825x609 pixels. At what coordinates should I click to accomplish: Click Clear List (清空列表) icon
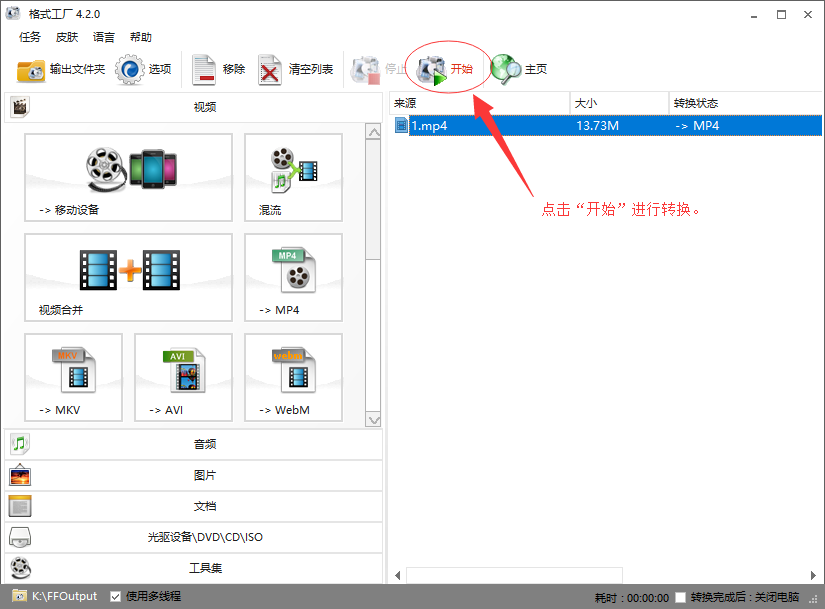coord(270,70)
